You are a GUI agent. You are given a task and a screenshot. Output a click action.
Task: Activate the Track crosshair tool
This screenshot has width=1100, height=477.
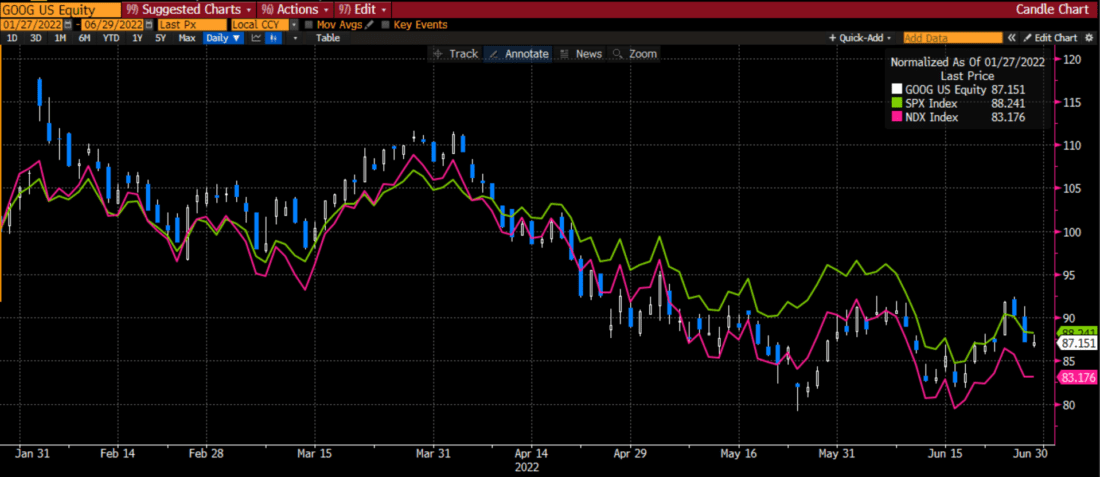[x=456, y=54]
